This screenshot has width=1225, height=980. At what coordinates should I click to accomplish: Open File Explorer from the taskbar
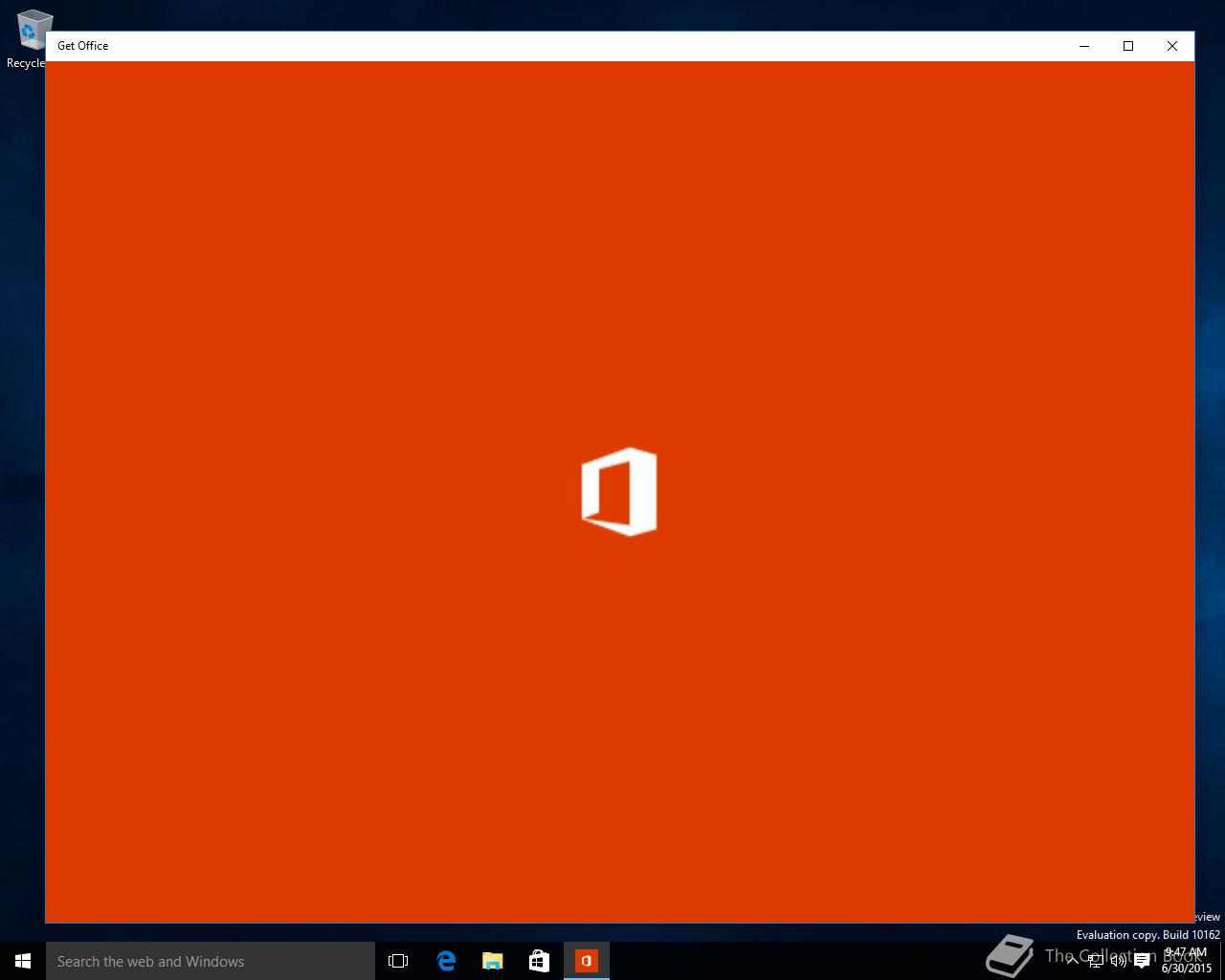(x=493, y=961)
